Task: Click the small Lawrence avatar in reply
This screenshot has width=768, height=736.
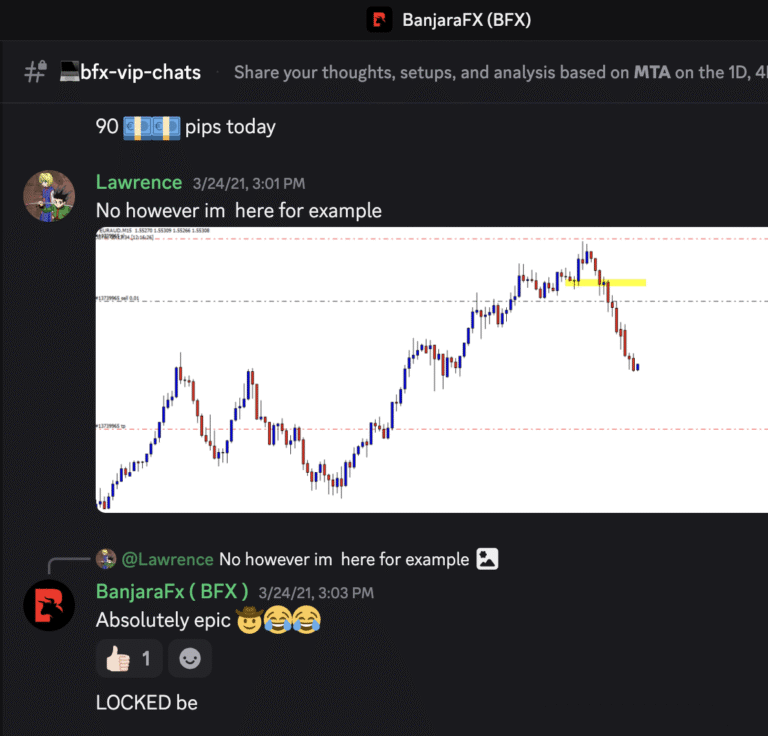Action: (x=106, y=559)
